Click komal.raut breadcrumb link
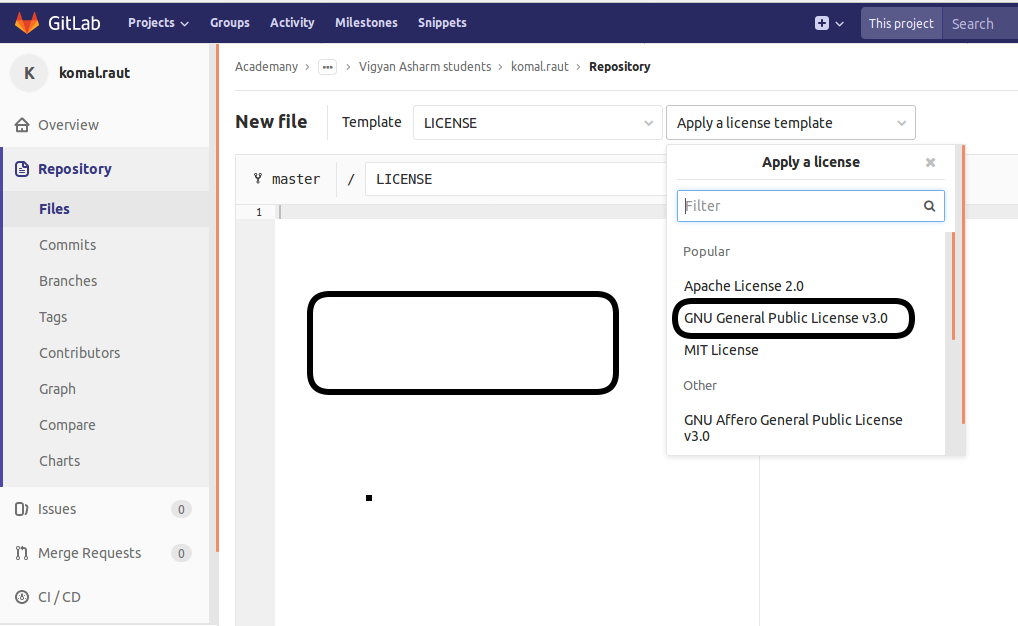 (540, 67)
